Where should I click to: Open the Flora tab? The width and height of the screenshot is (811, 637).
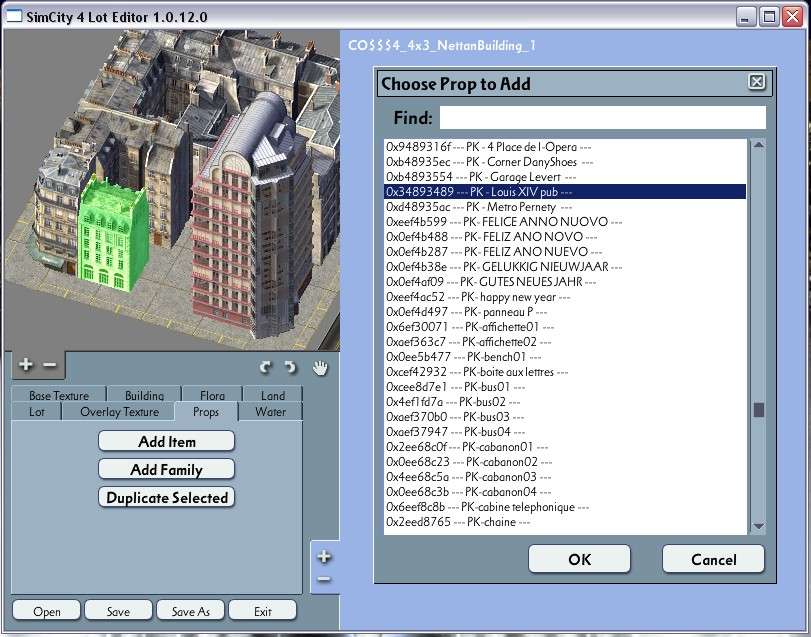tap(212, 395)
